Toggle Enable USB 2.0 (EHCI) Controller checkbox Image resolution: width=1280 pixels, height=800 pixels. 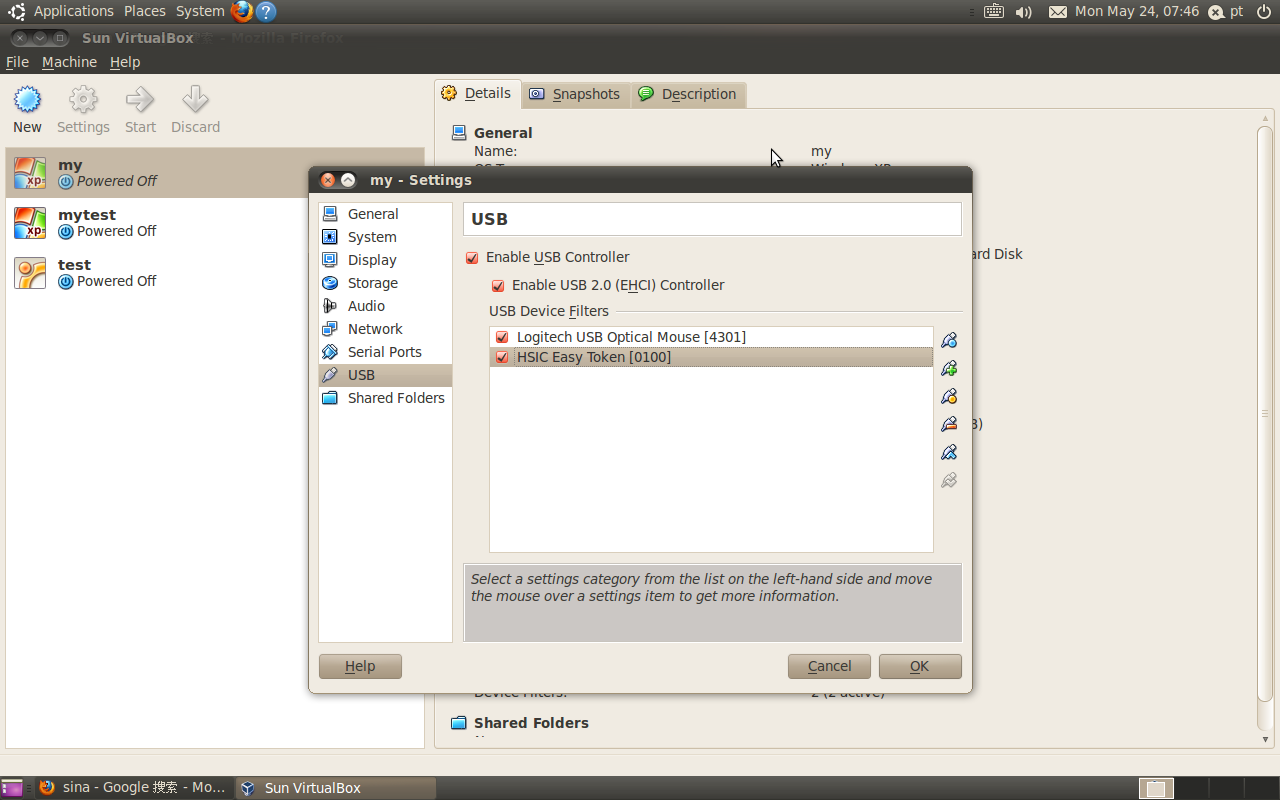point(498,285)
